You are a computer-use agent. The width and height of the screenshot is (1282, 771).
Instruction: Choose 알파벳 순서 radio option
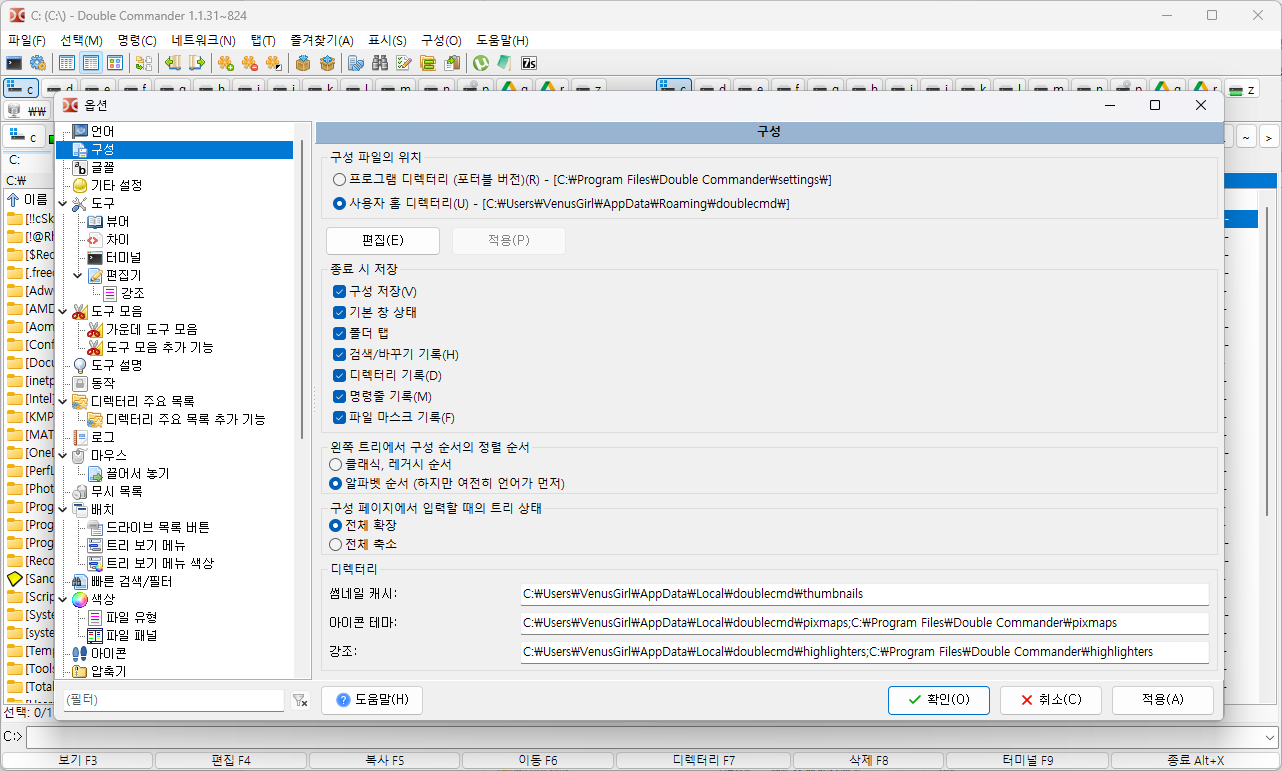tap(336, 483)
